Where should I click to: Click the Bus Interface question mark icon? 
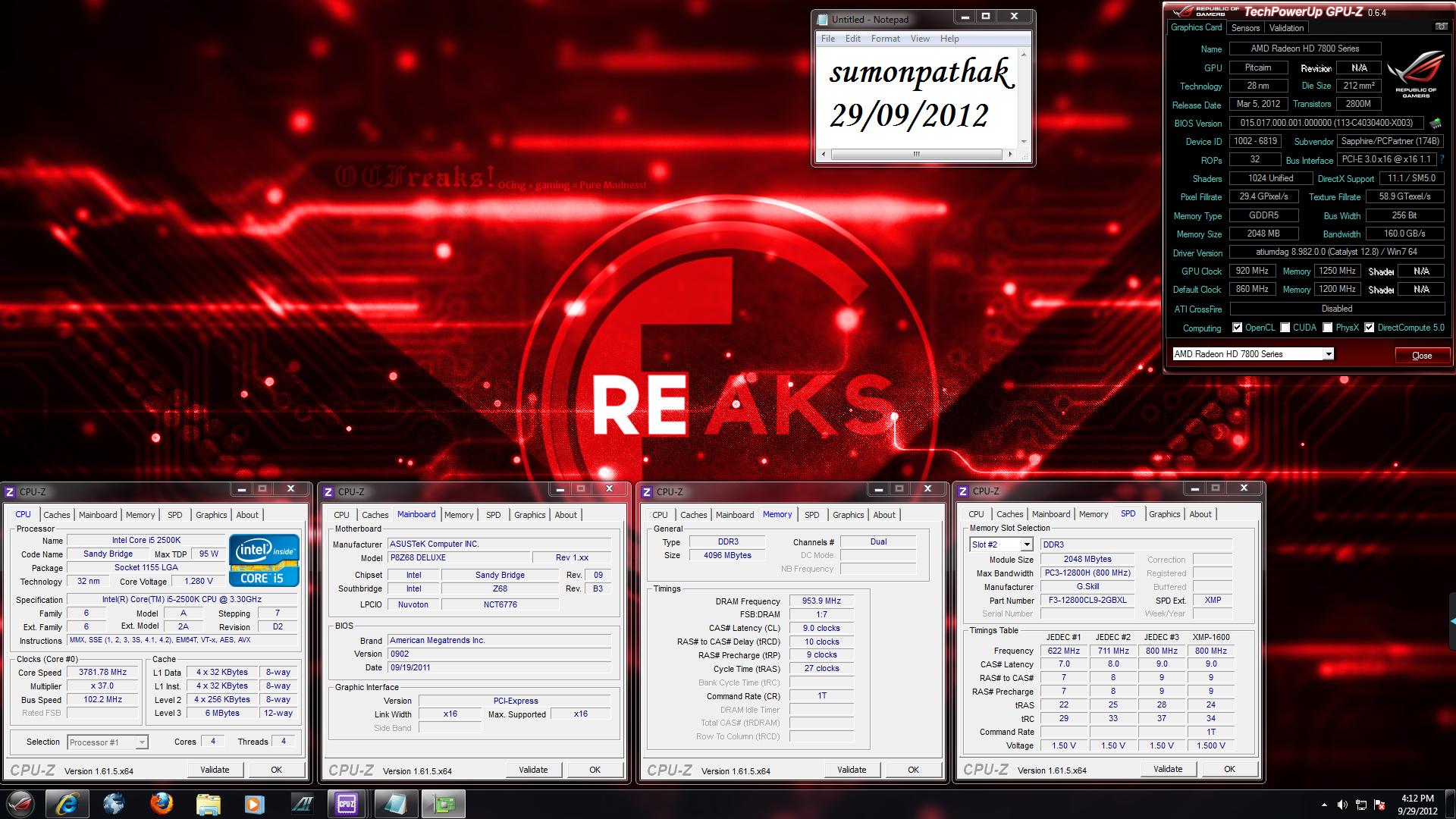coord(1442,159)
